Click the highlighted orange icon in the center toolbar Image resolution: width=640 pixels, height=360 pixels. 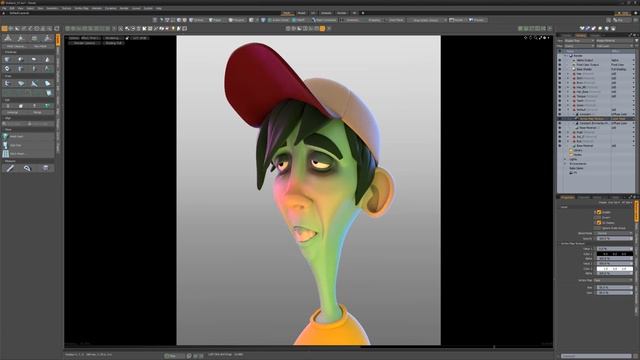point(322,29)
